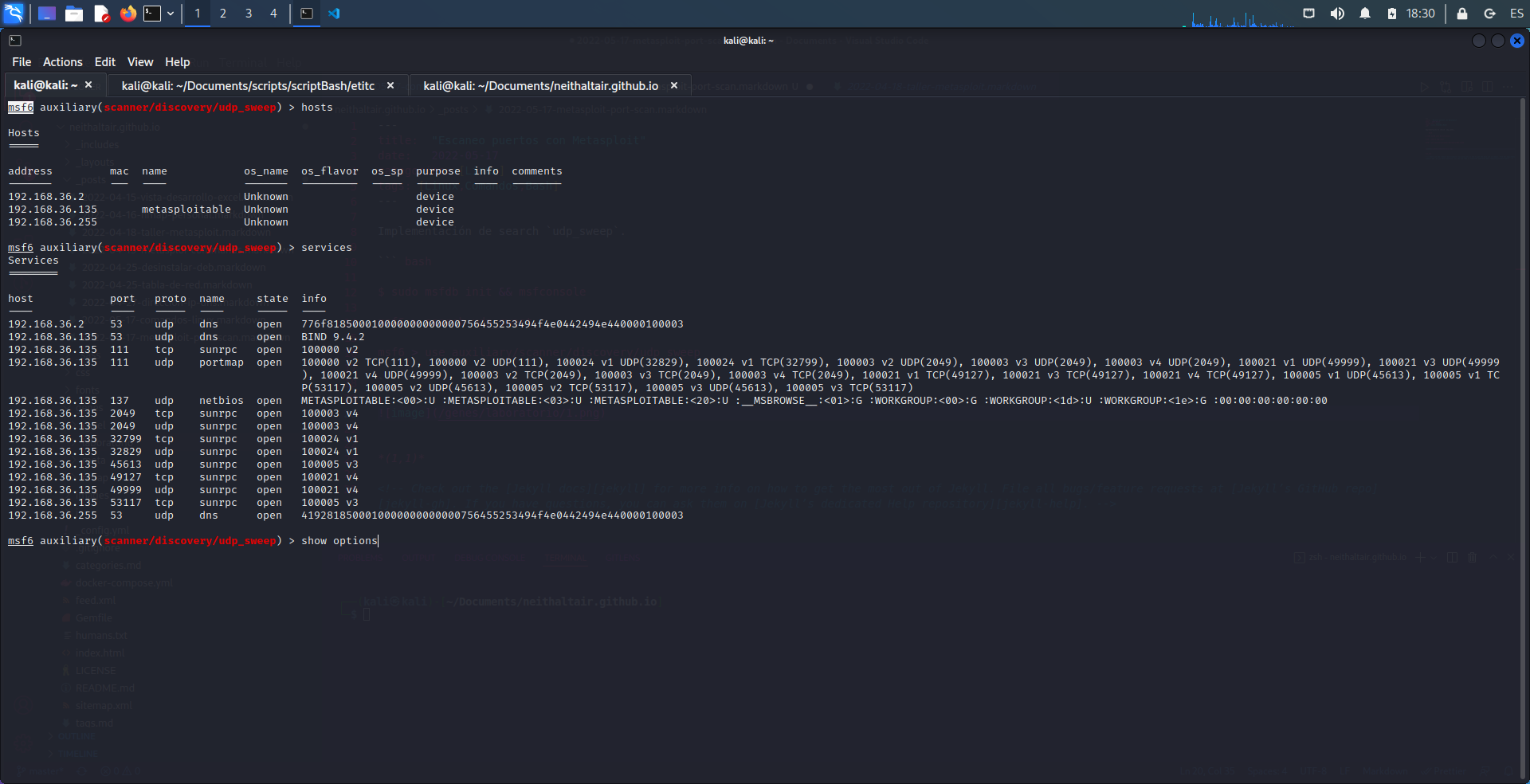Click the 'portmap' service name
The width and height of the screenshot is (1530, 784).
tap(222, 363)
